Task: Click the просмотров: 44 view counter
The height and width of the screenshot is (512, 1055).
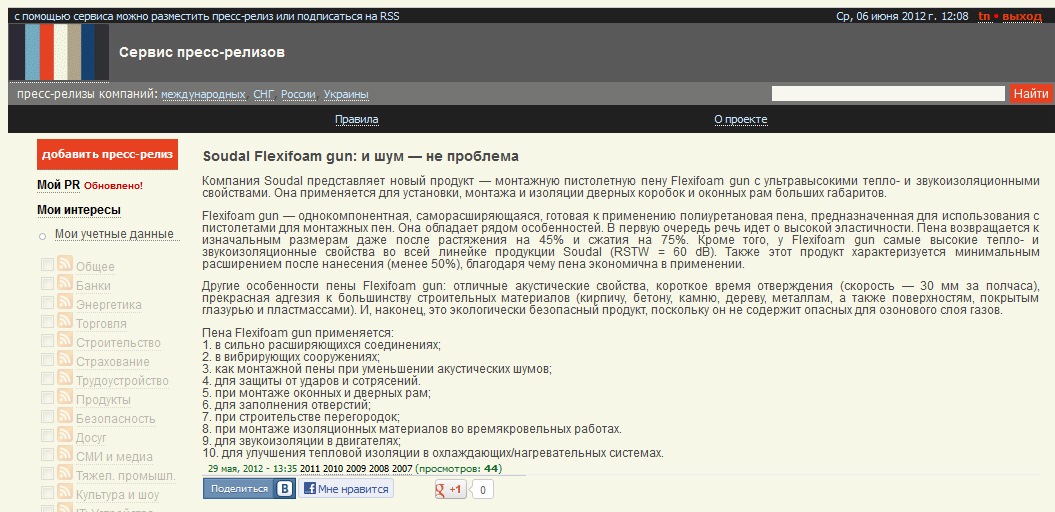Action: [x=459, y=468]
